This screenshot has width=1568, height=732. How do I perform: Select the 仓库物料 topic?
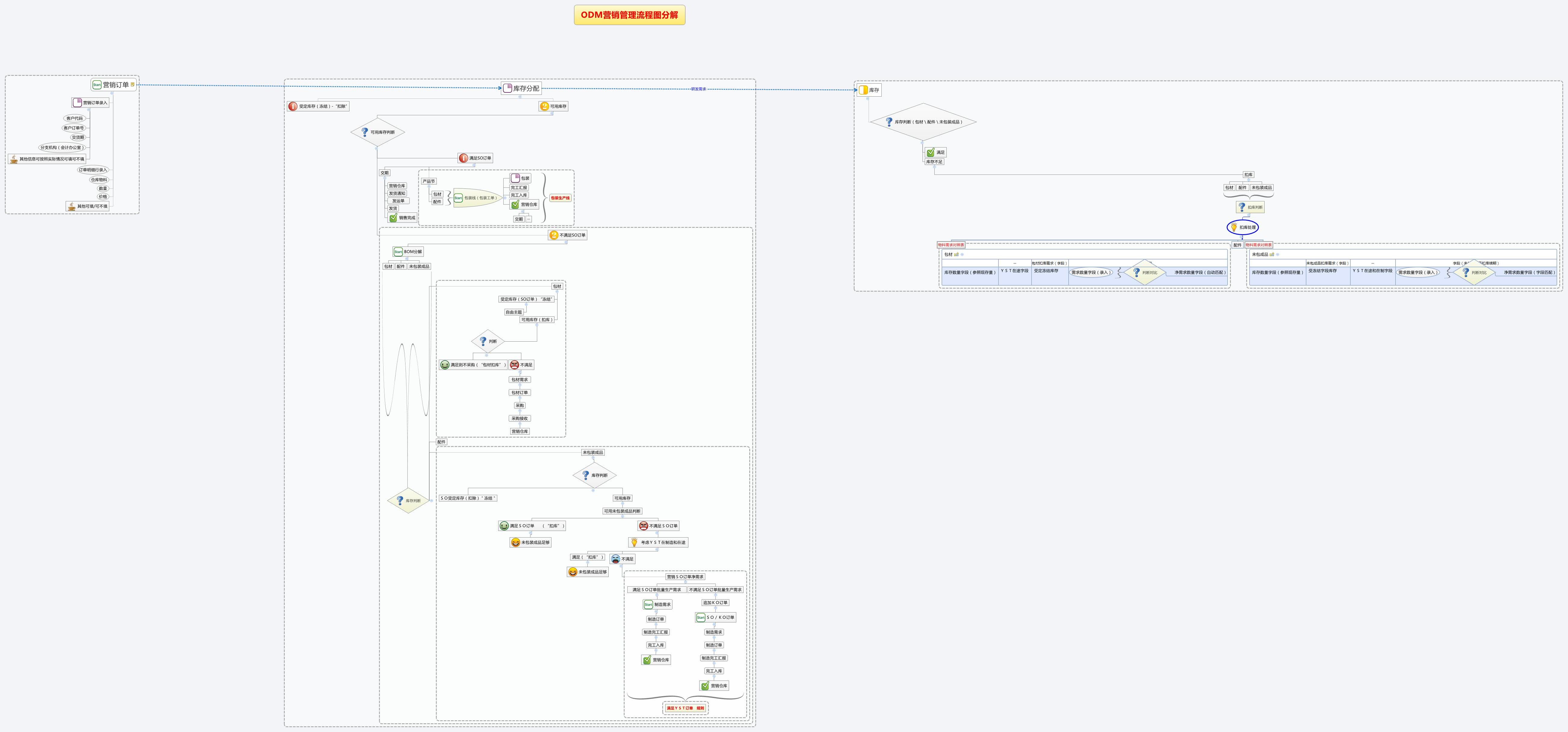[99, 179]
